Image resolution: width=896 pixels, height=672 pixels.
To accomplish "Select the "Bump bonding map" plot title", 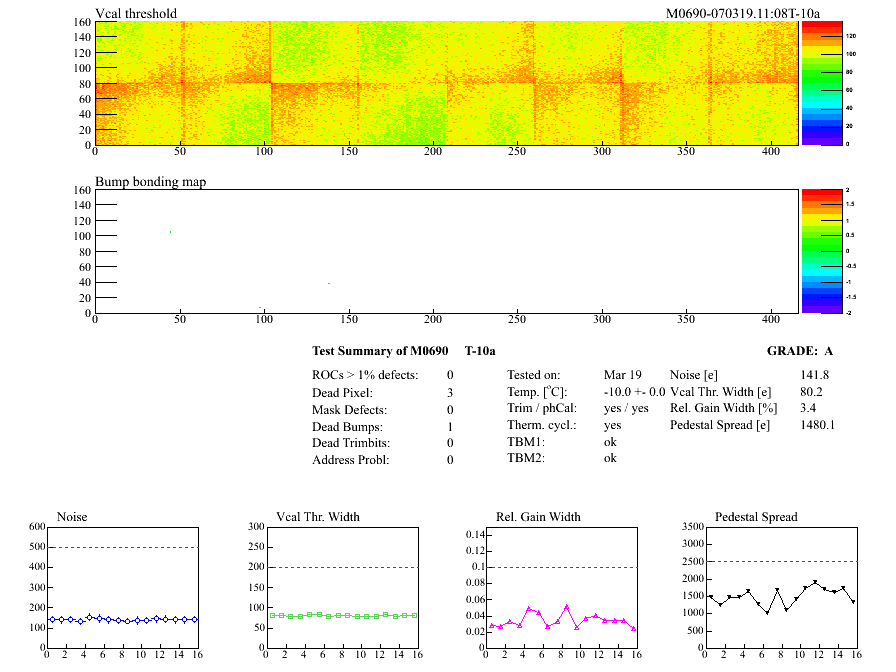I will [x=151, y=182].
